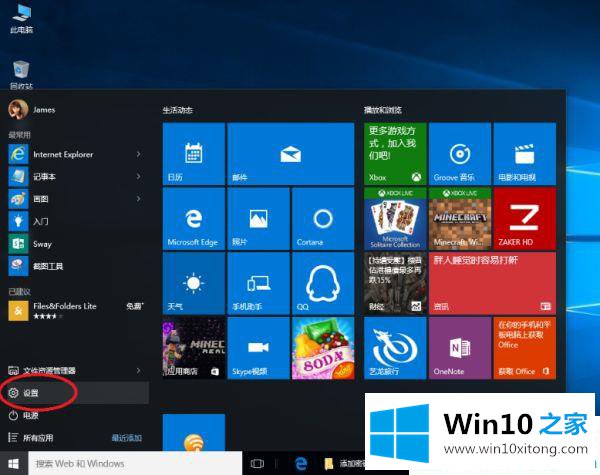
Task: Open the Groove Music tile
Action: (x=460, y=154)
